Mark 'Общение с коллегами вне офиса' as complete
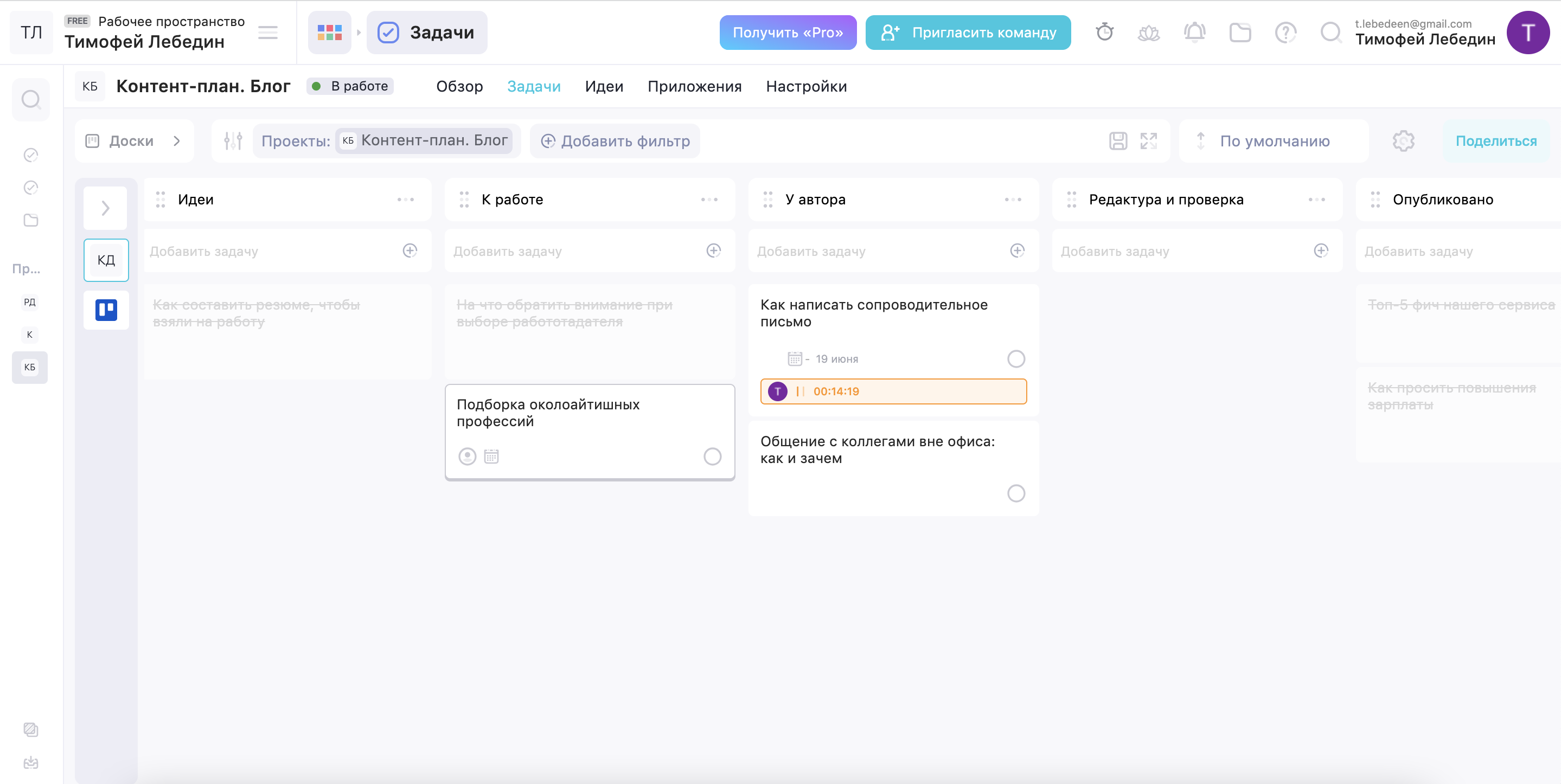 (x=1016, y=493)
